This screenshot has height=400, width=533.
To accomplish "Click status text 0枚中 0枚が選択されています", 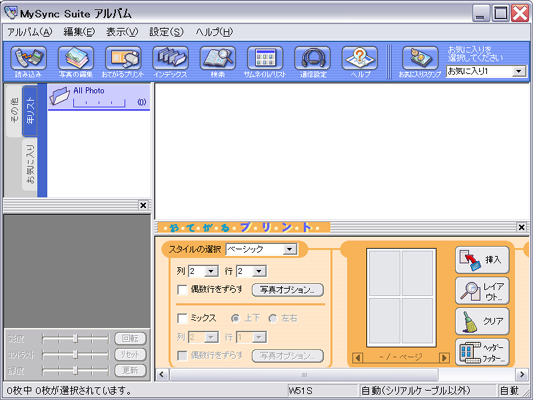I will coord(69,391).
